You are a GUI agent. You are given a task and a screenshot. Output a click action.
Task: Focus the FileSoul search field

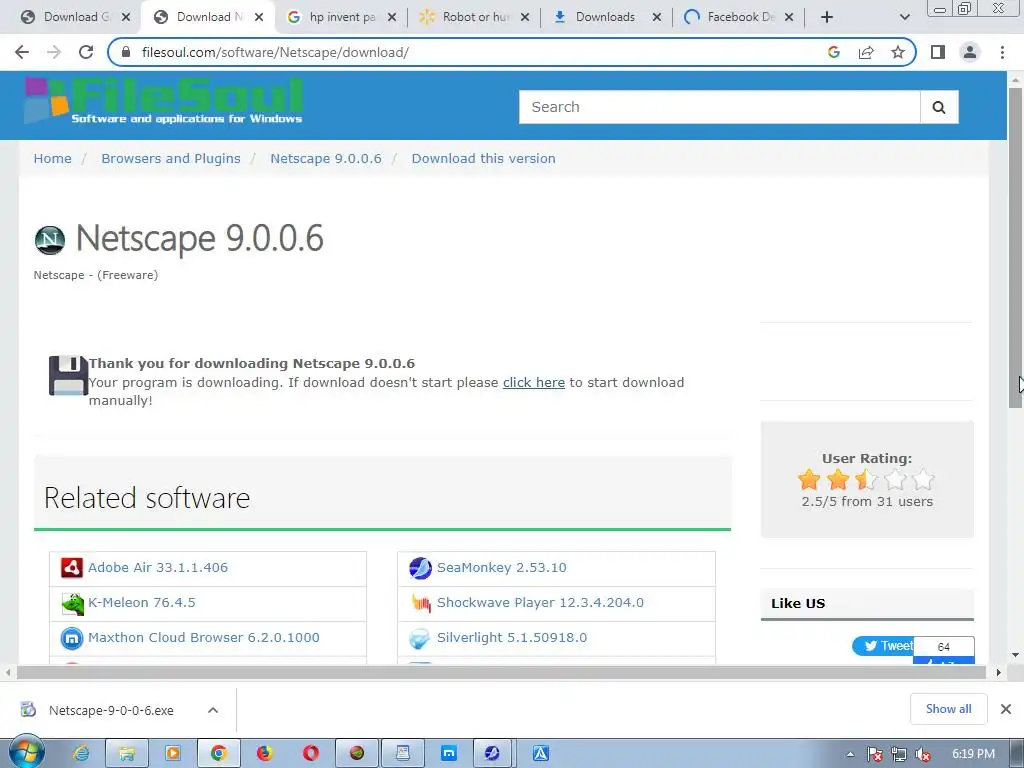point(720,107)
